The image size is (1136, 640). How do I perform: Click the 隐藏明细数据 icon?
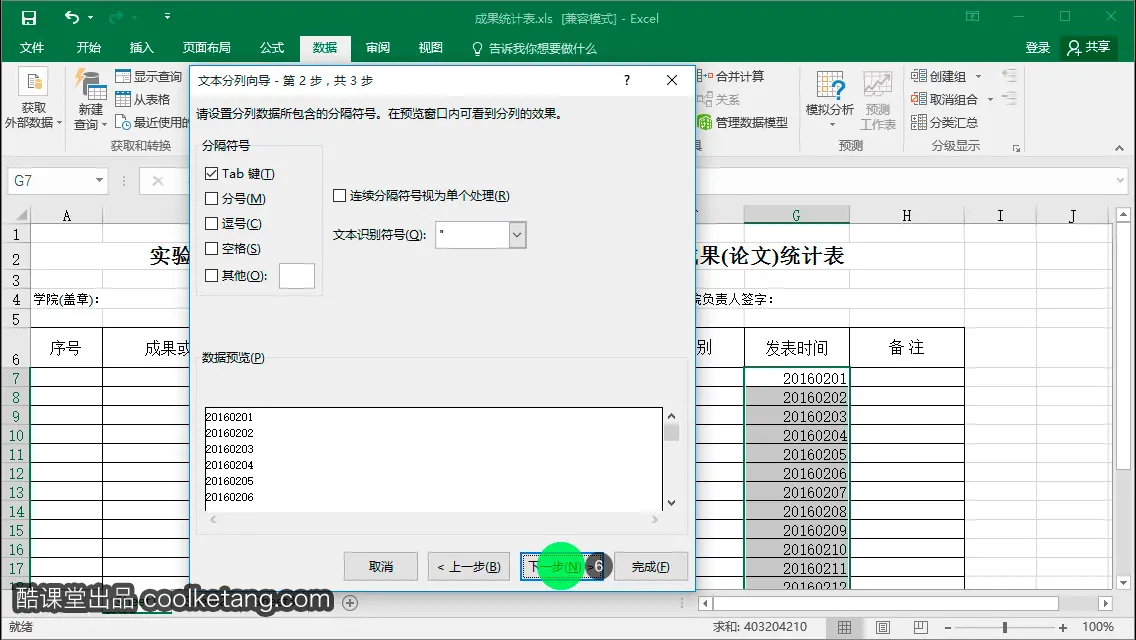point(1010,98)
